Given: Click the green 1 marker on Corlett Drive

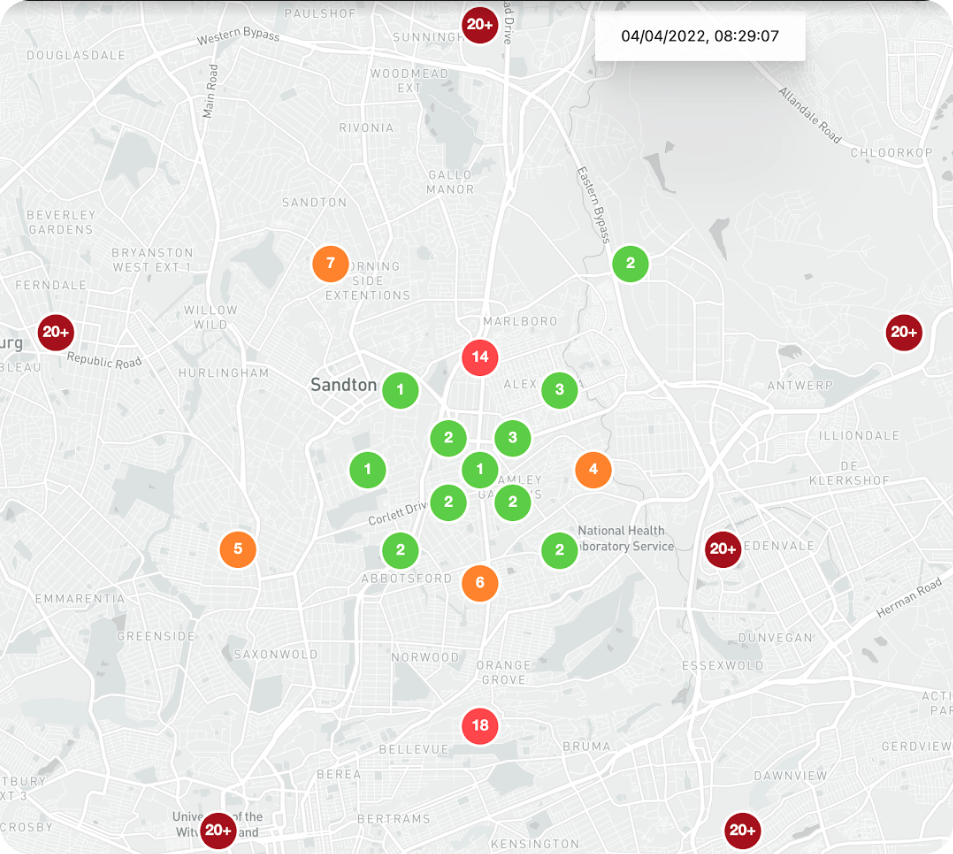Looking at the screenshot, I should (368, 468).
